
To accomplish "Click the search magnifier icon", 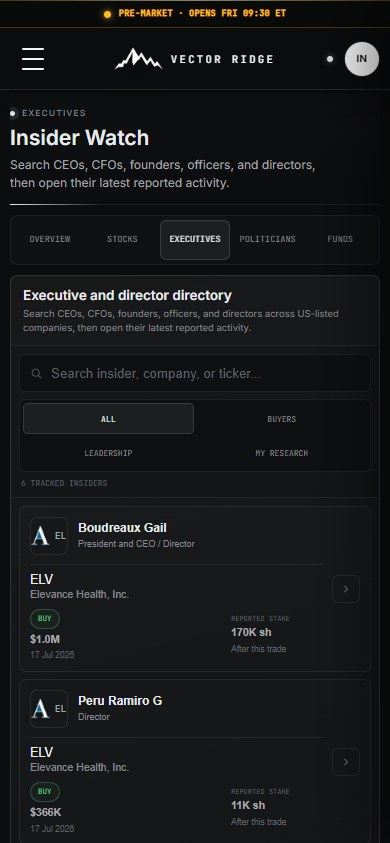I will [x=37, y=373].
